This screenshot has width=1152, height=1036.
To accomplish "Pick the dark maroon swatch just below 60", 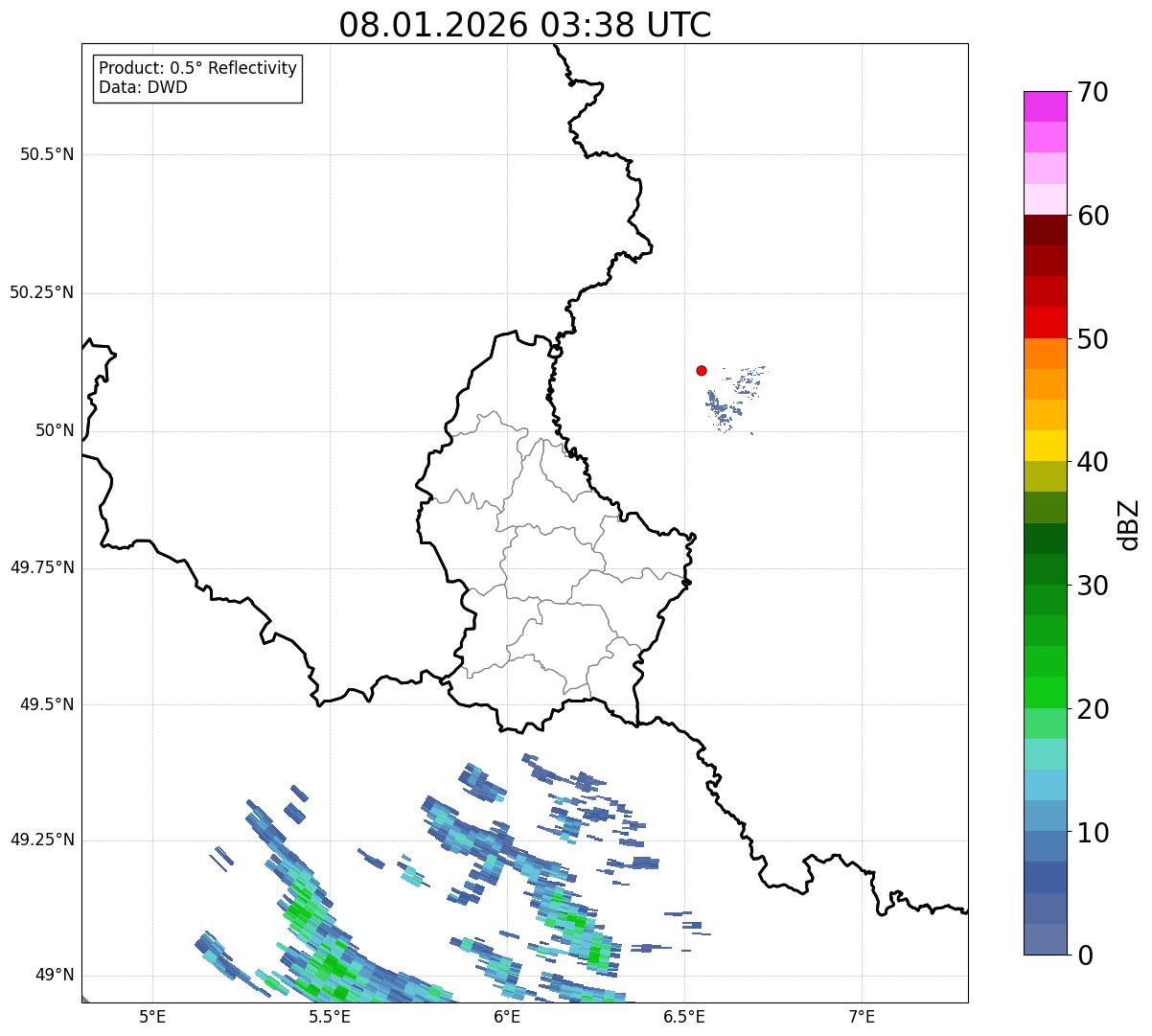I will 1046,230.
